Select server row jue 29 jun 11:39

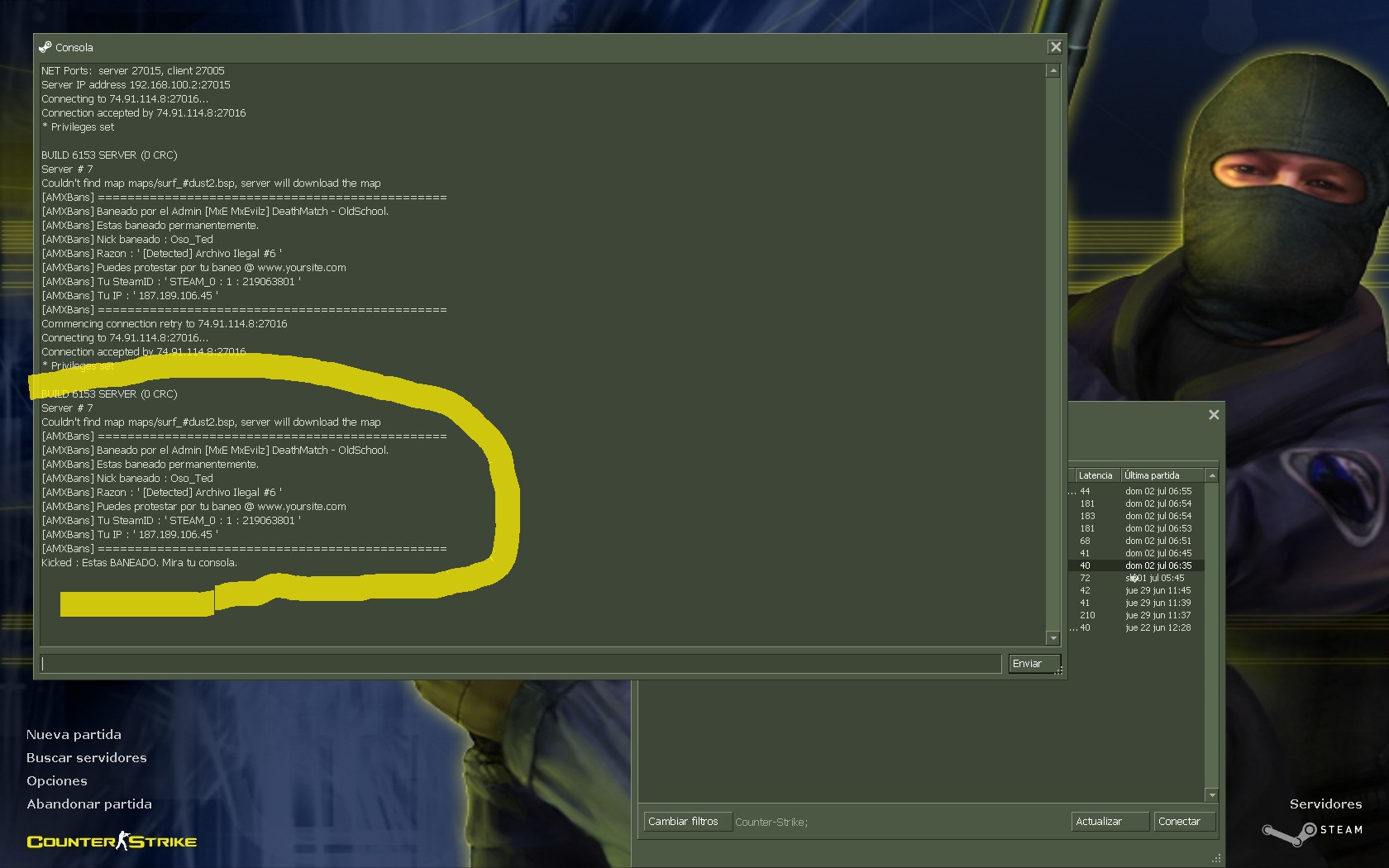1137,603
